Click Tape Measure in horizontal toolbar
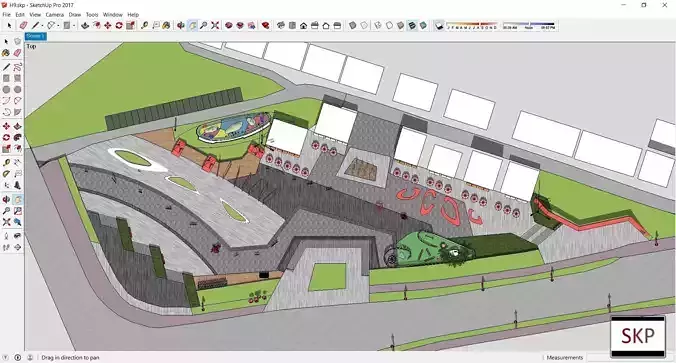676x363 pixels. (x=144, y=25)
